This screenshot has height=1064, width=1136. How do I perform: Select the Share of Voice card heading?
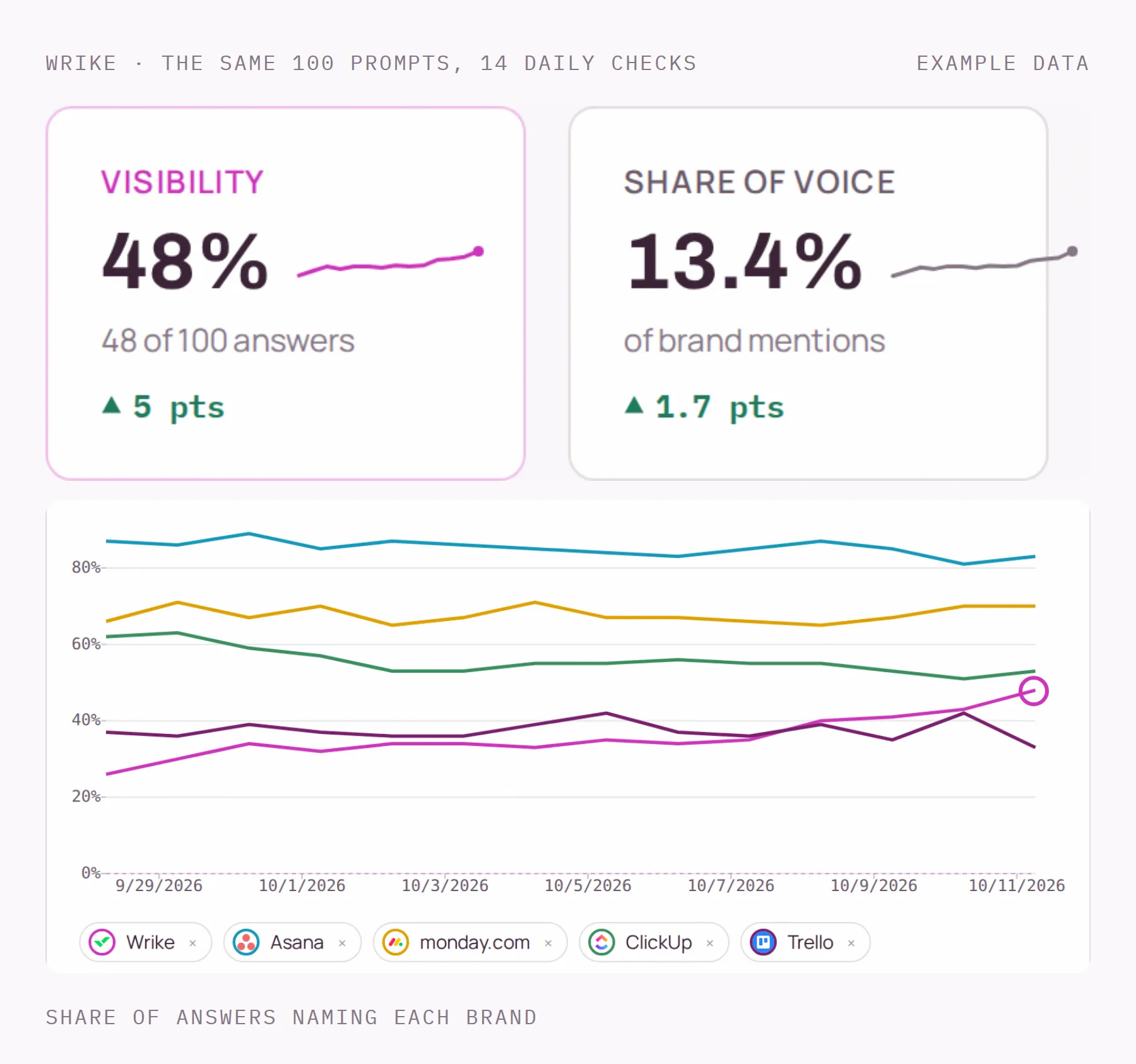pos(759,182)
